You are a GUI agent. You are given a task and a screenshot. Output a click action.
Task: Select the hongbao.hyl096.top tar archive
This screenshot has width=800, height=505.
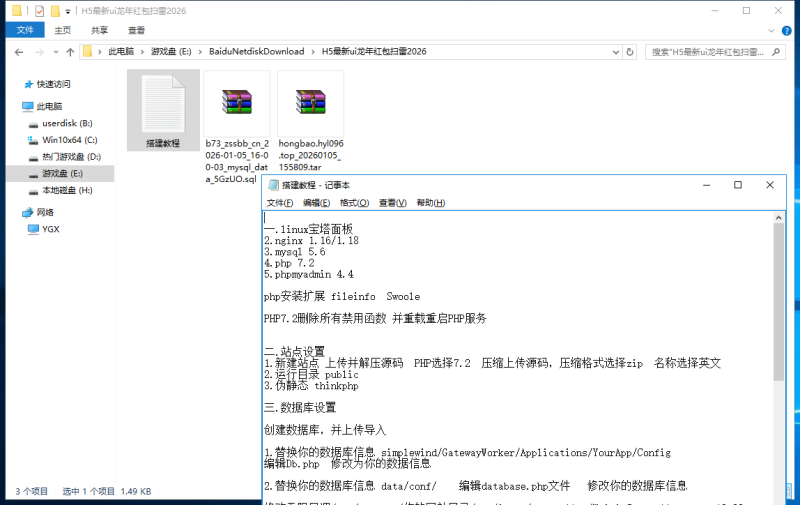[310, 121]
